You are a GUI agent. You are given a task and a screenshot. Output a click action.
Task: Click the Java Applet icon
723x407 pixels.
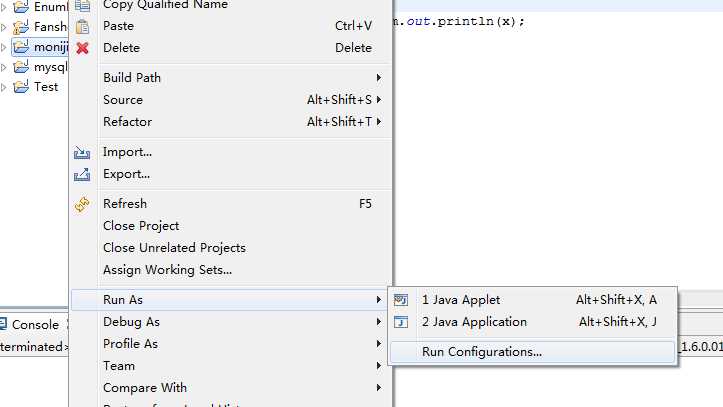(401, 300)
